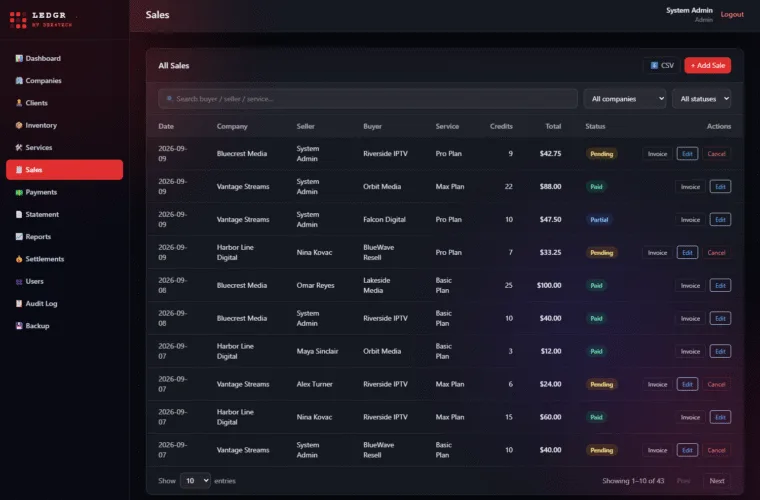Click the Payments cash icon
Viewport: 760px width, 500px height.
click(19, 192)
